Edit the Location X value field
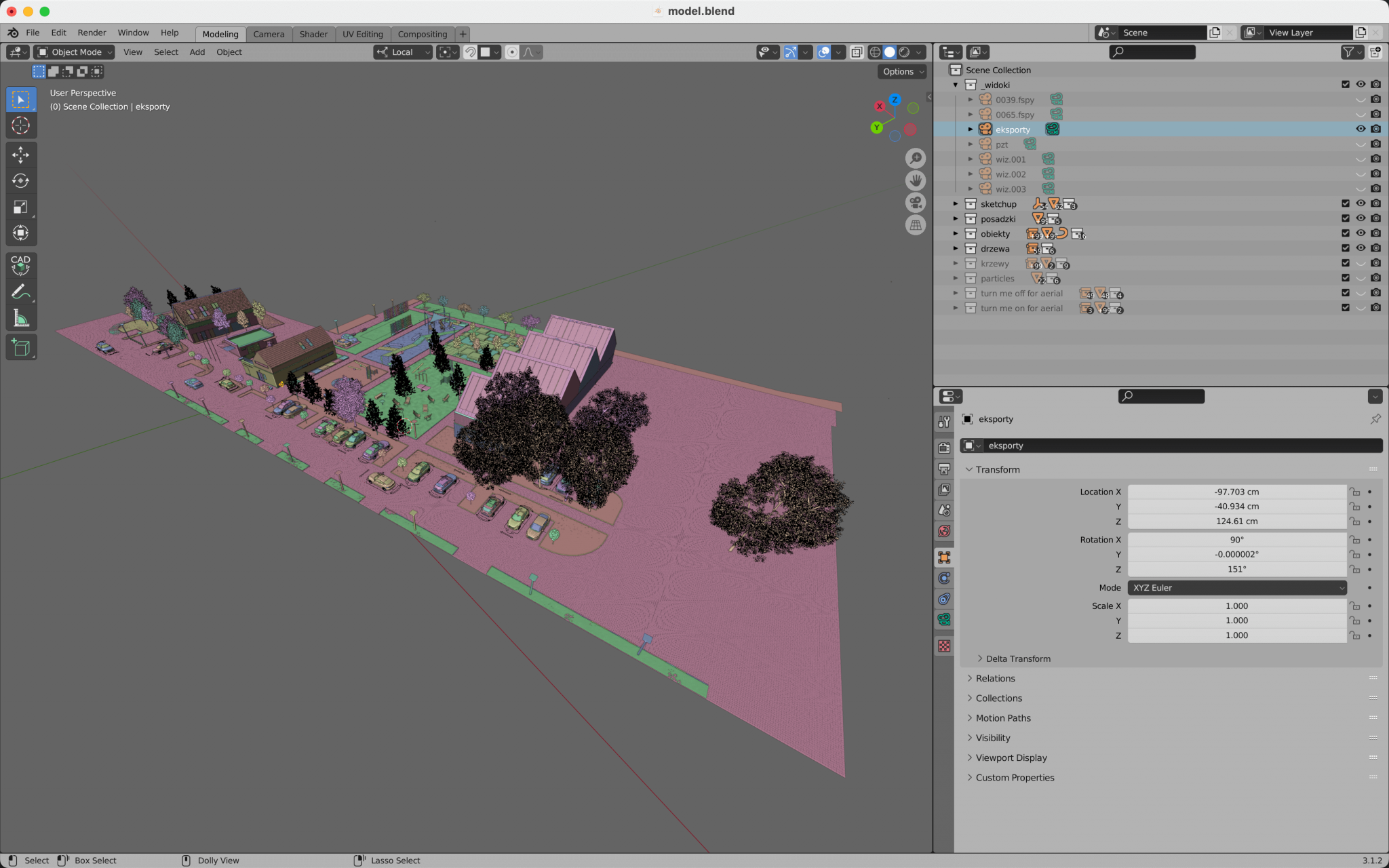Screen dimensions: 1389x868 coord(1236,492)
